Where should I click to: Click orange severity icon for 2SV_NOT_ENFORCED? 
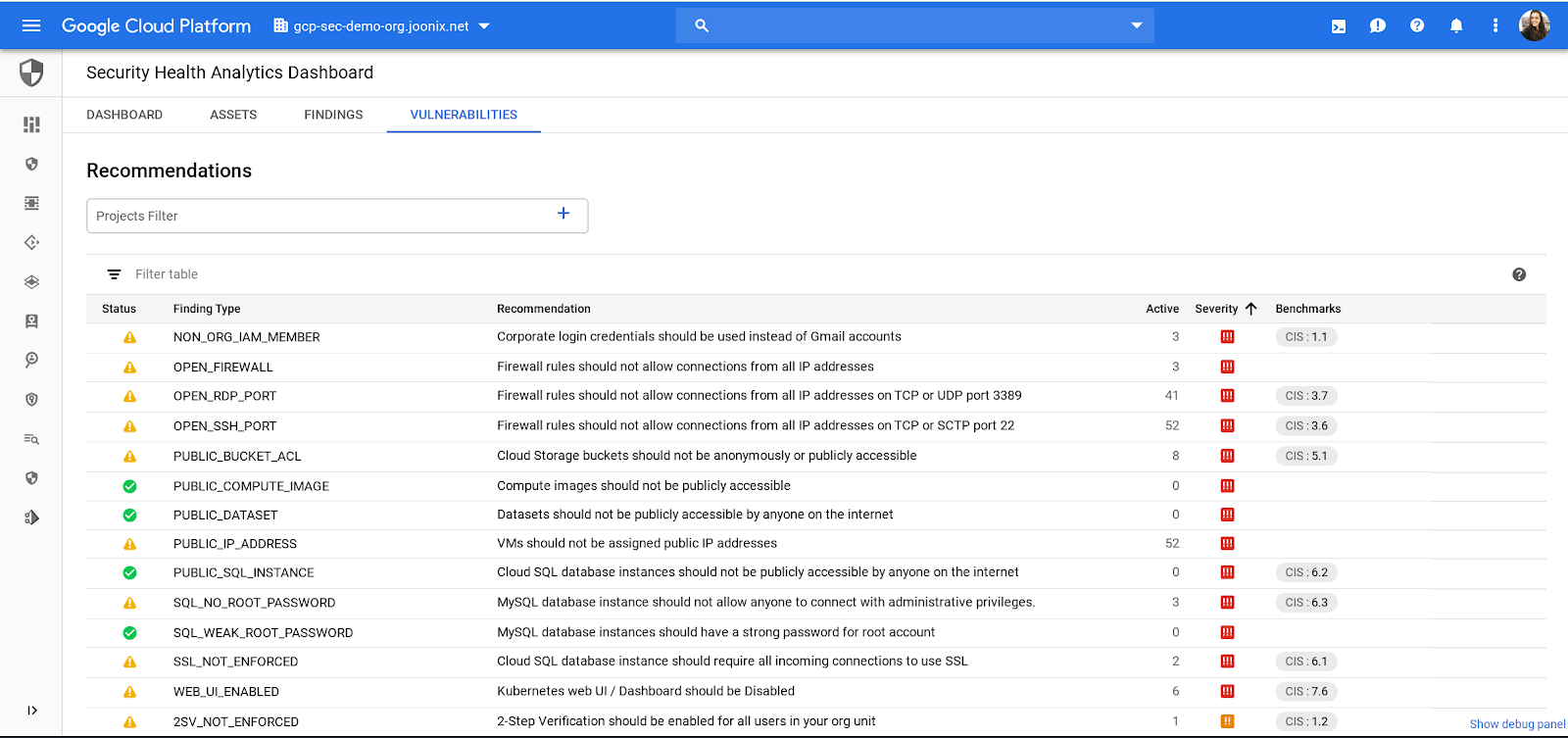point(1227,721)
